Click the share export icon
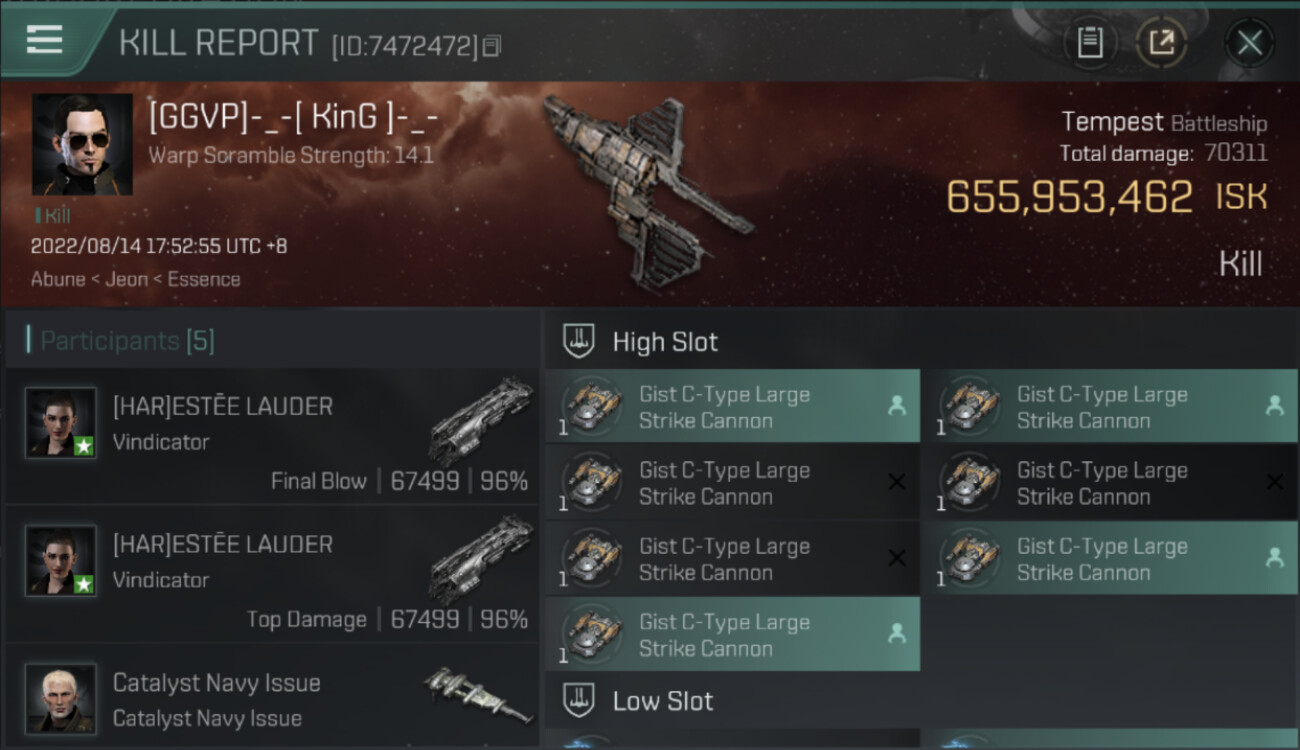The width and height of the screenshot is (1300, 750). (1161, 43)
